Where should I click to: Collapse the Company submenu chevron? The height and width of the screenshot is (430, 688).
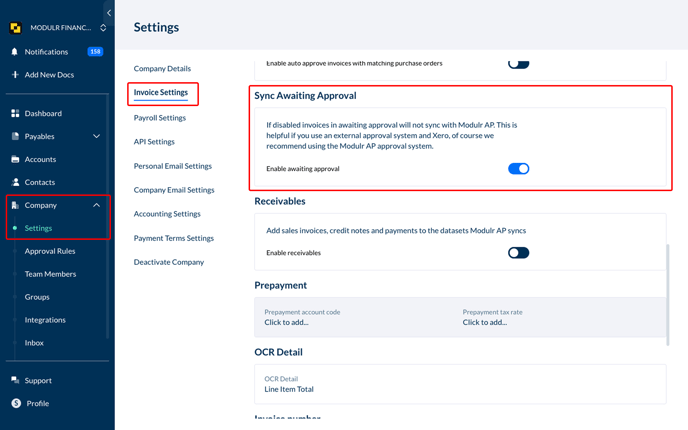pos(97,205)
